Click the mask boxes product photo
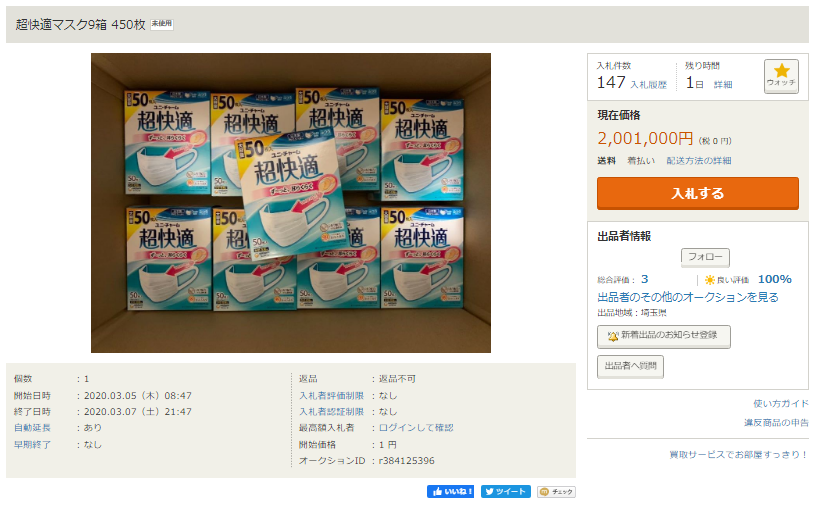This screenshot has height=516, width=815. tap(291, 203)
